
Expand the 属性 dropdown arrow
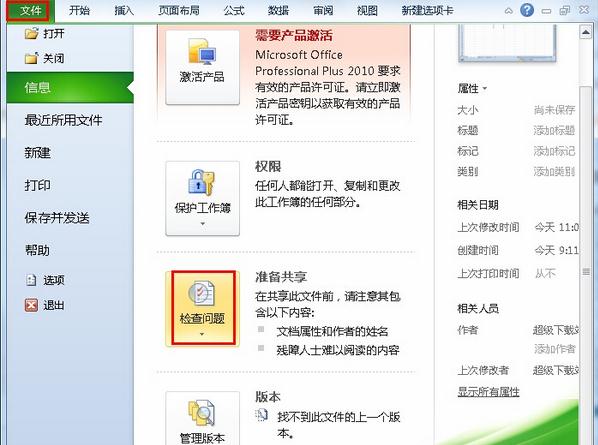click(485, 88)
